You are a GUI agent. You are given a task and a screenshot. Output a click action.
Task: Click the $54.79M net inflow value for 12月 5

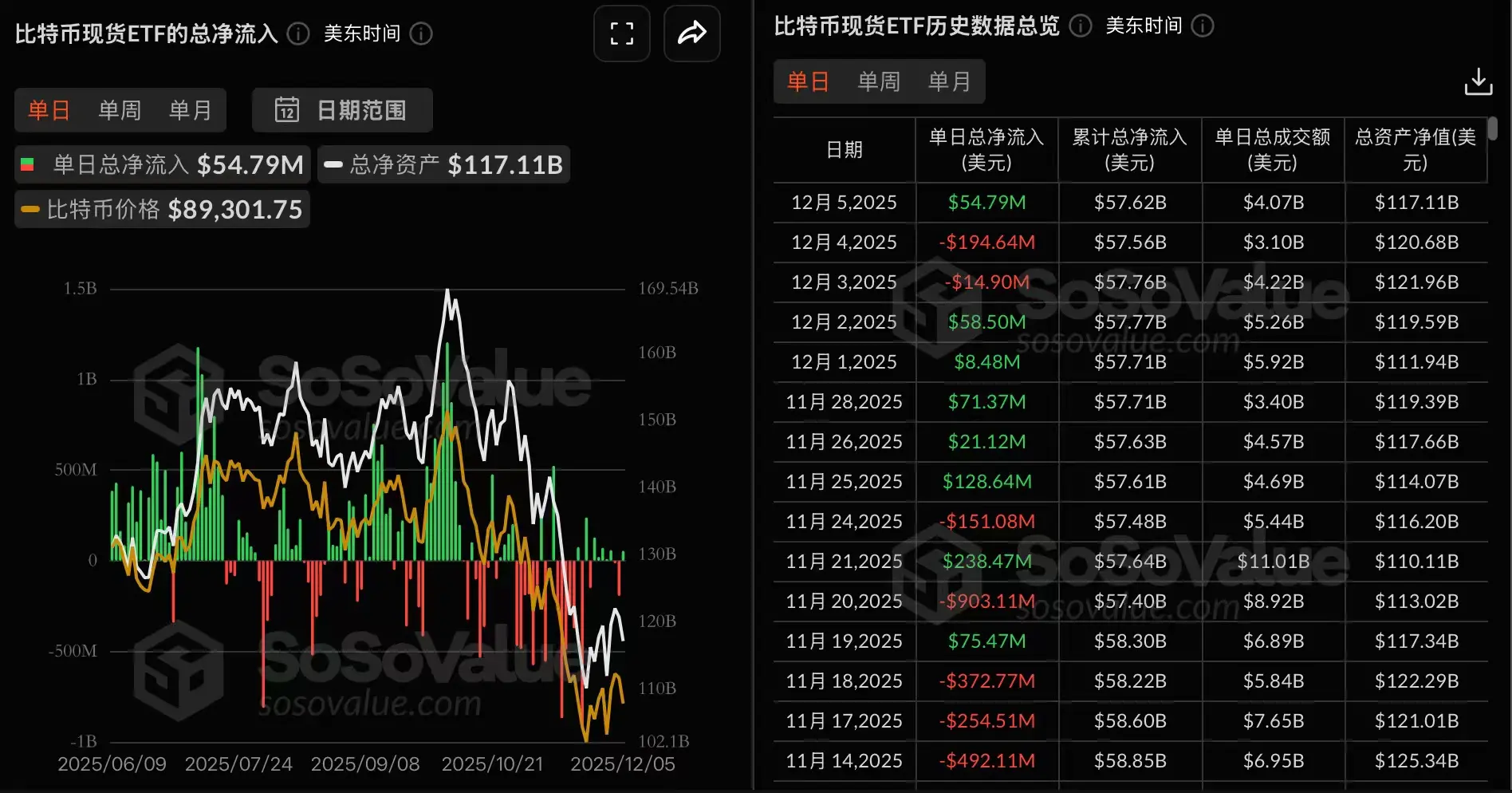(986, 202)
